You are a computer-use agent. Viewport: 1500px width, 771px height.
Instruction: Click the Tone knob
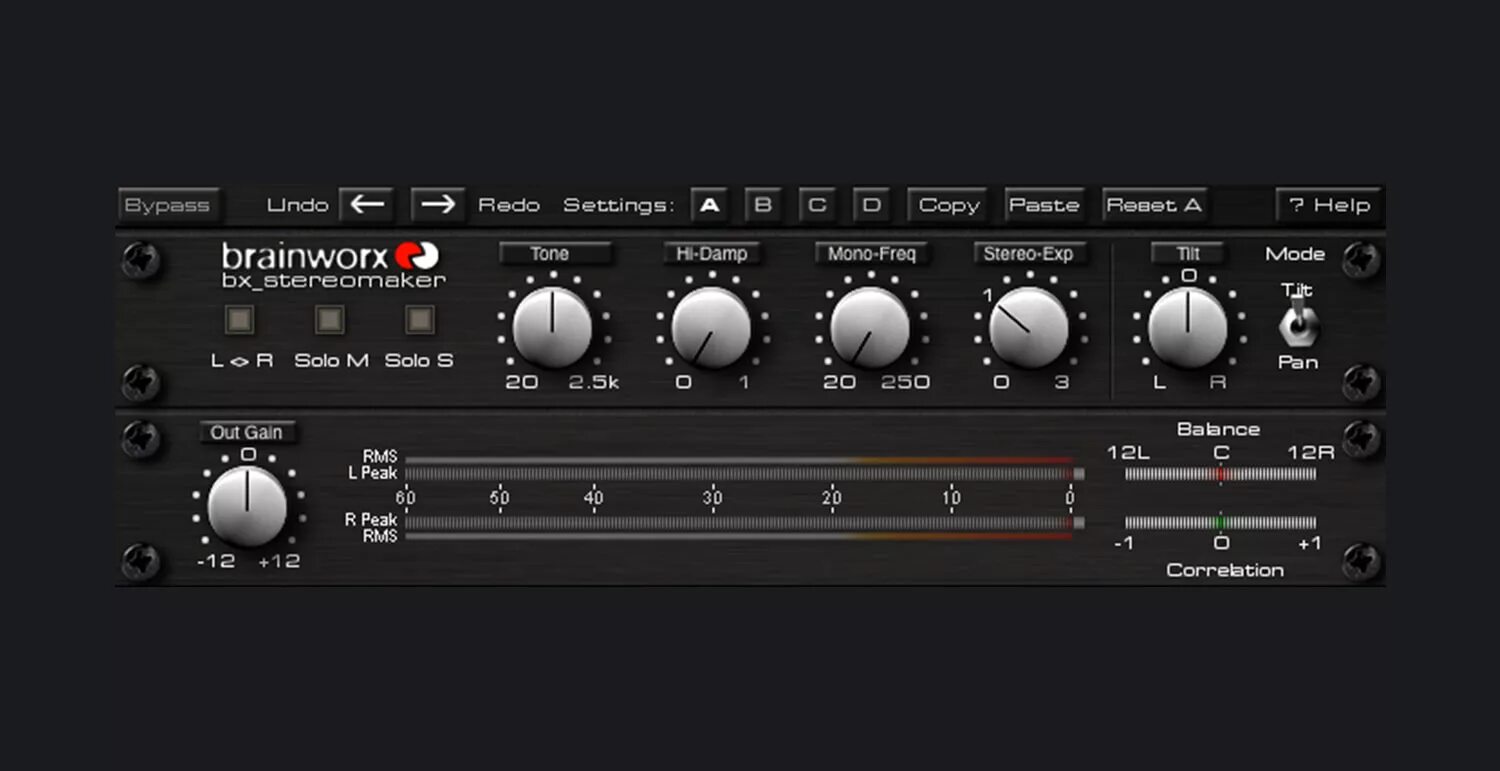(551, 327)
